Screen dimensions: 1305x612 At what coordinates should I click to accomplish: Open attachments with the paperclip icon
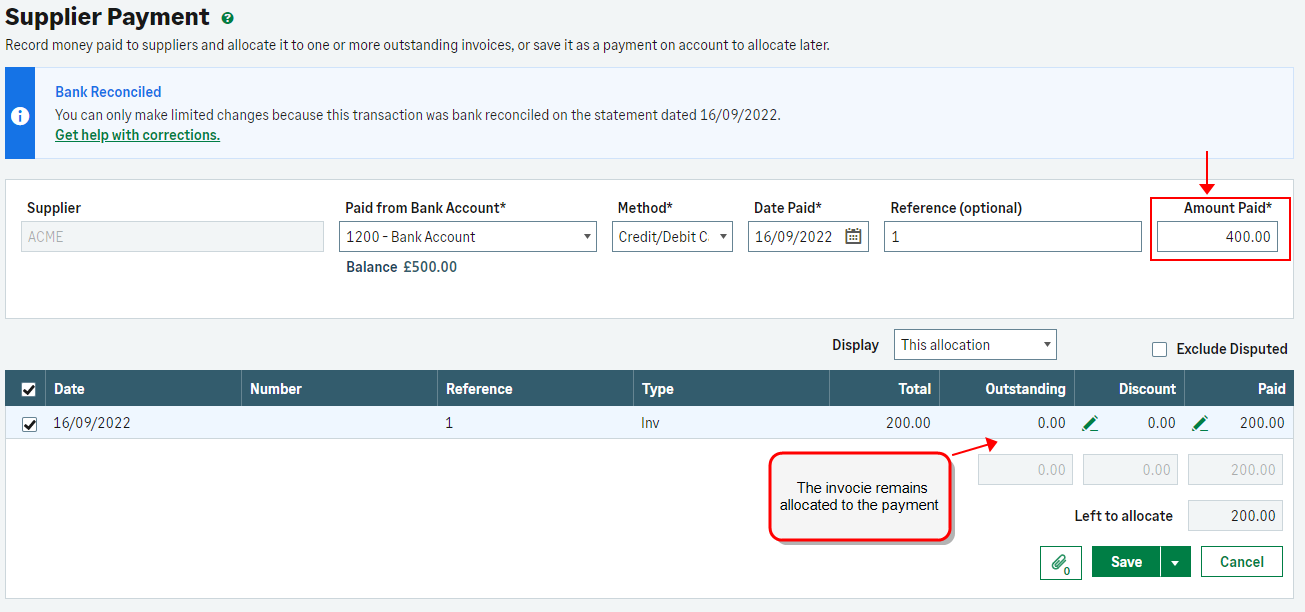(x=1060, y=562)
